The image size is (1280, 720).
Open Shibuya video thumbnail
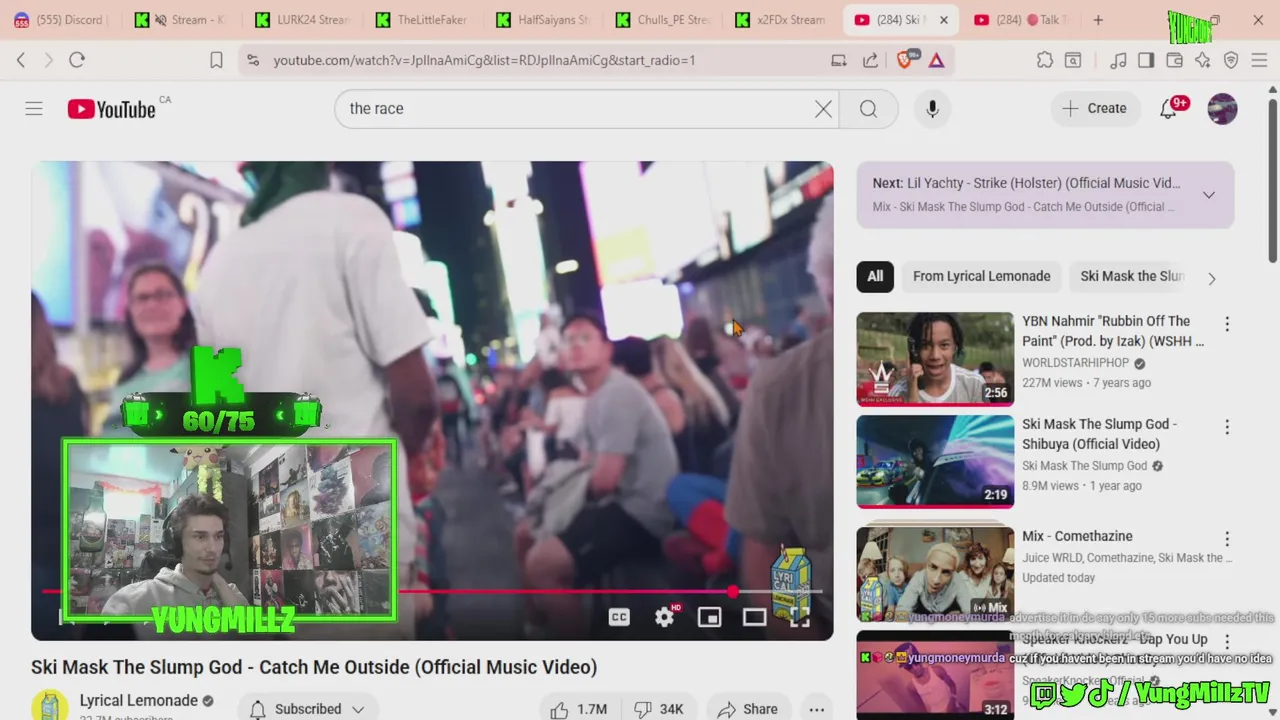[x=935, y=462]
